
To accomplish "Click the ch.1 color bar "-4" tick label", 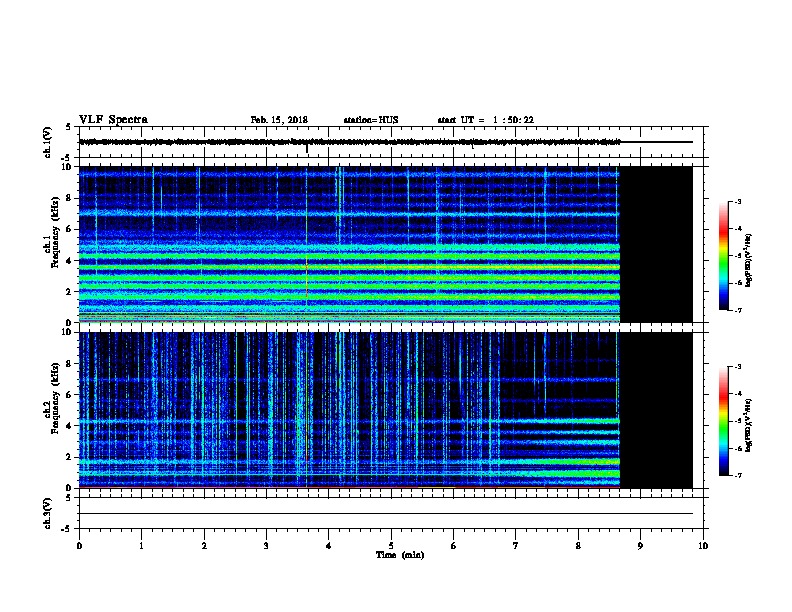I will tap(737, 229).
